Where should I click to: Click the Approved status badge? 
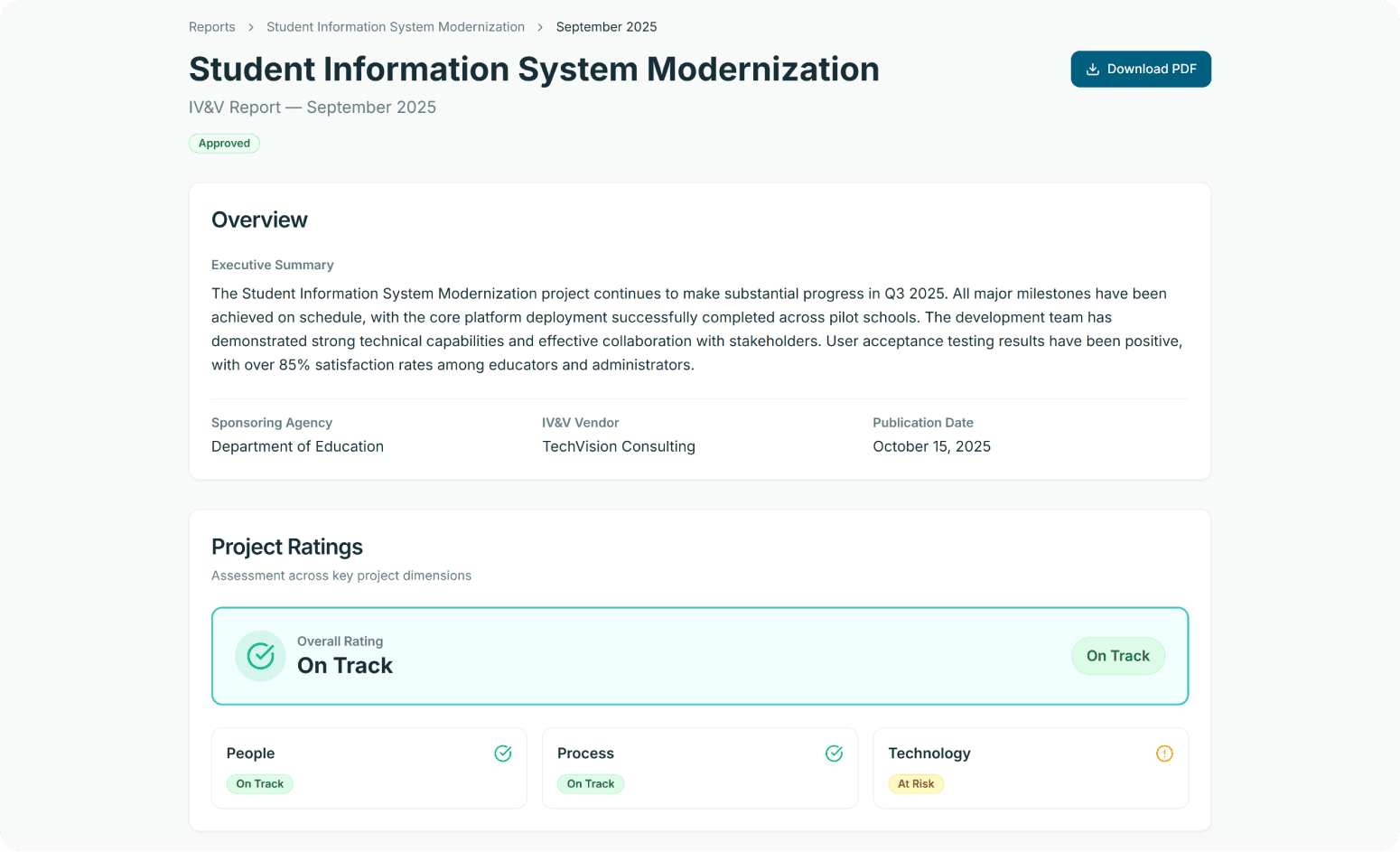[x=224, y=143]
